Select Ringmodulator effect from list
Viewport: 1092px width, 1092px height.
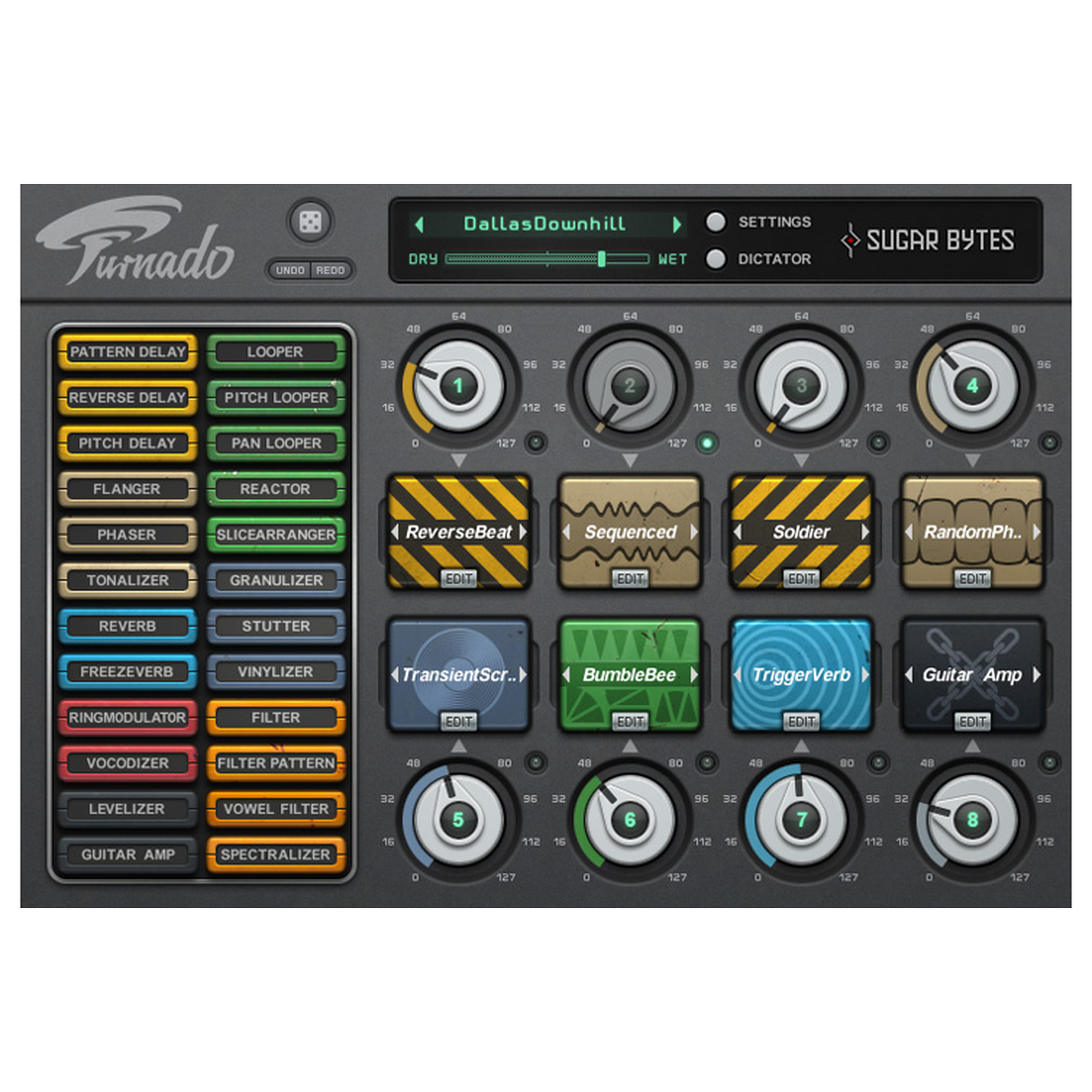pos(128,717)
